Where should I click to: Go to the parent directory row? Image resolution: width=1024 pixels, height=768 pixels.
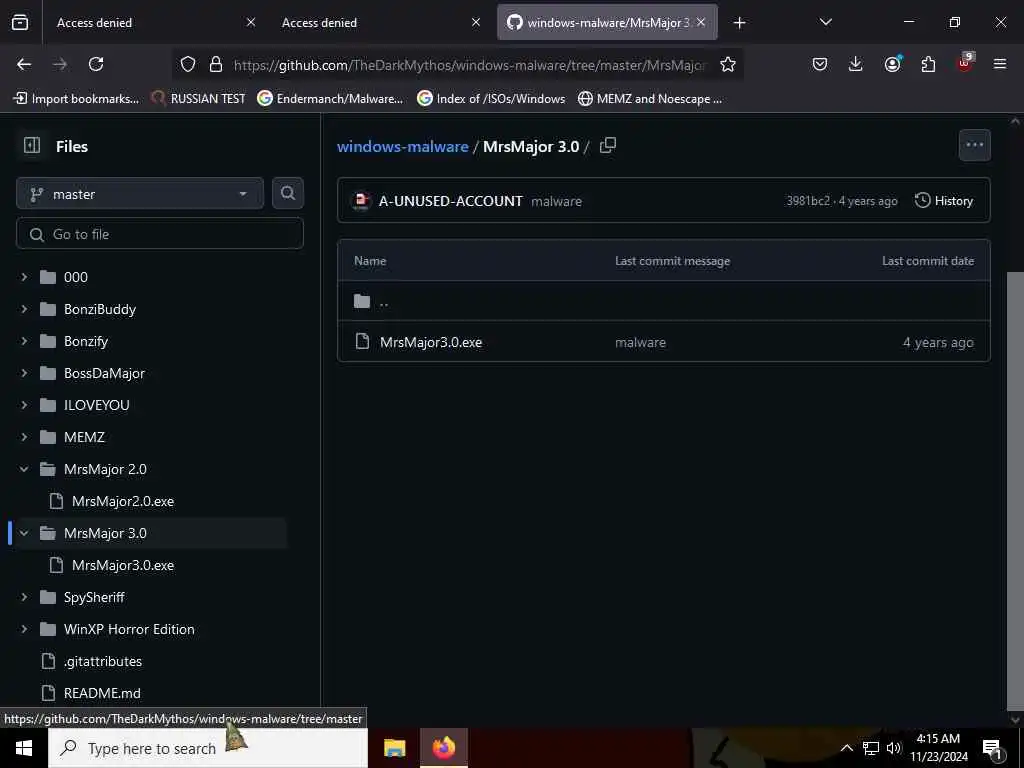(x=664, y=301)
